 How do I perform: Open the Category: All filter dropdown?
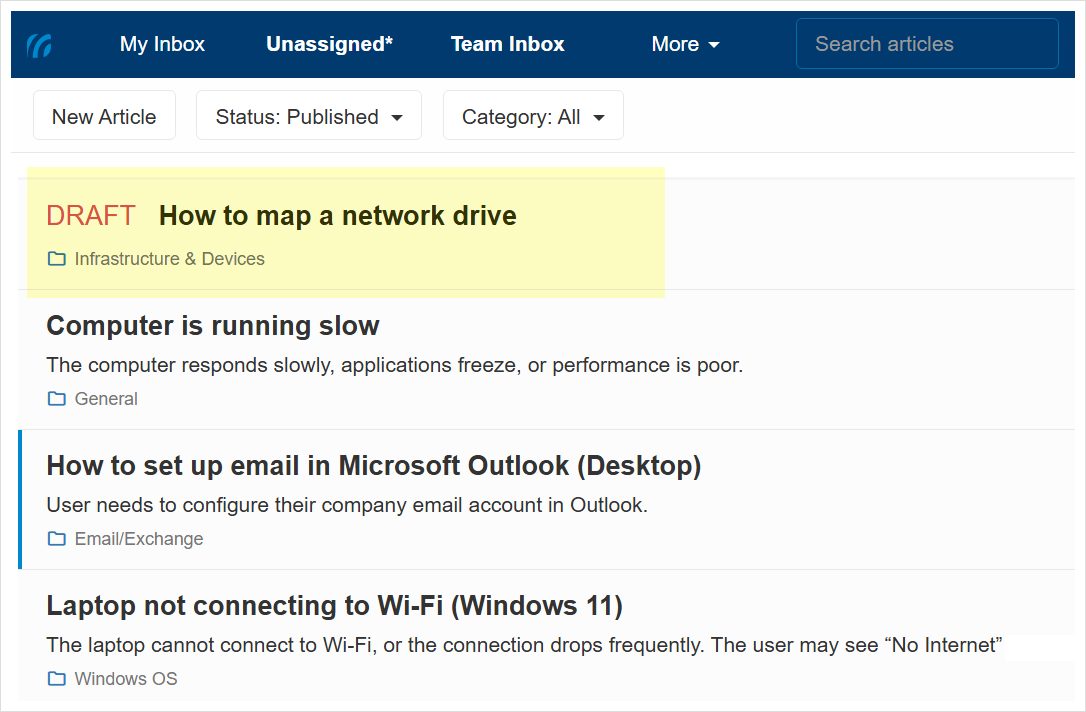point(533,117)
